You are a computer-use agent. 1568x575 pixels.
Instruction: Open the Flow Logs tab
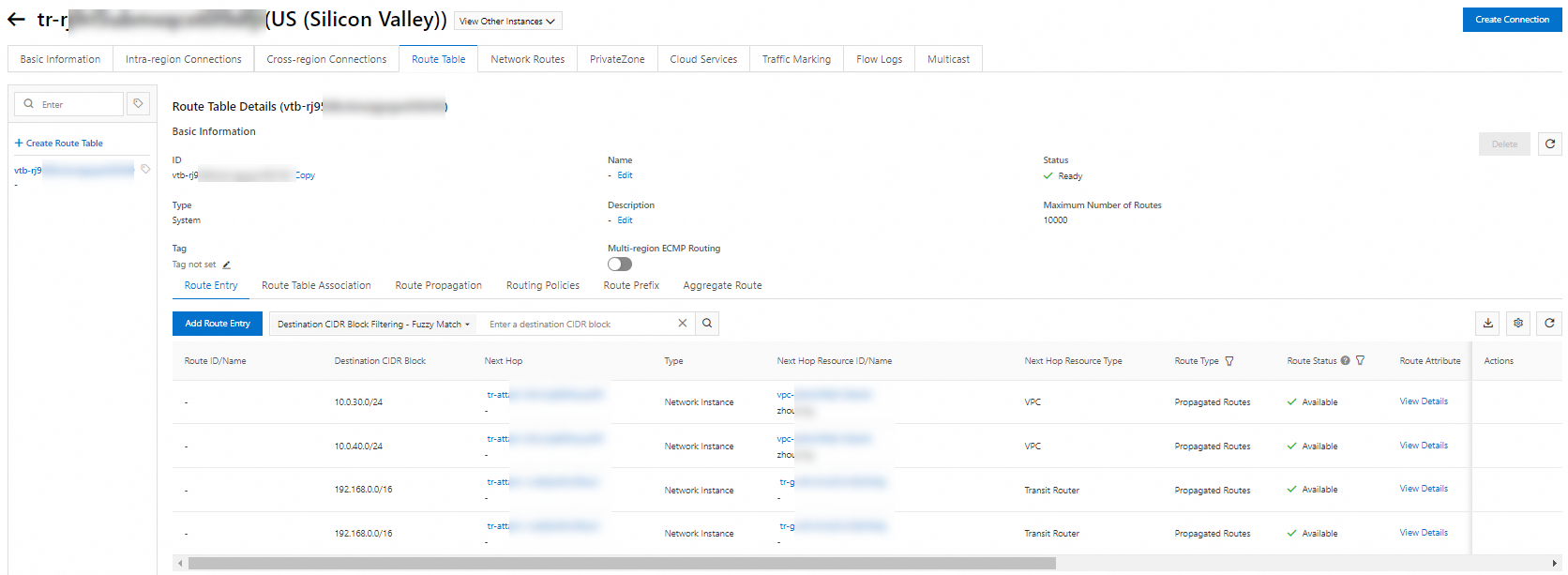(x=879, y=59)
